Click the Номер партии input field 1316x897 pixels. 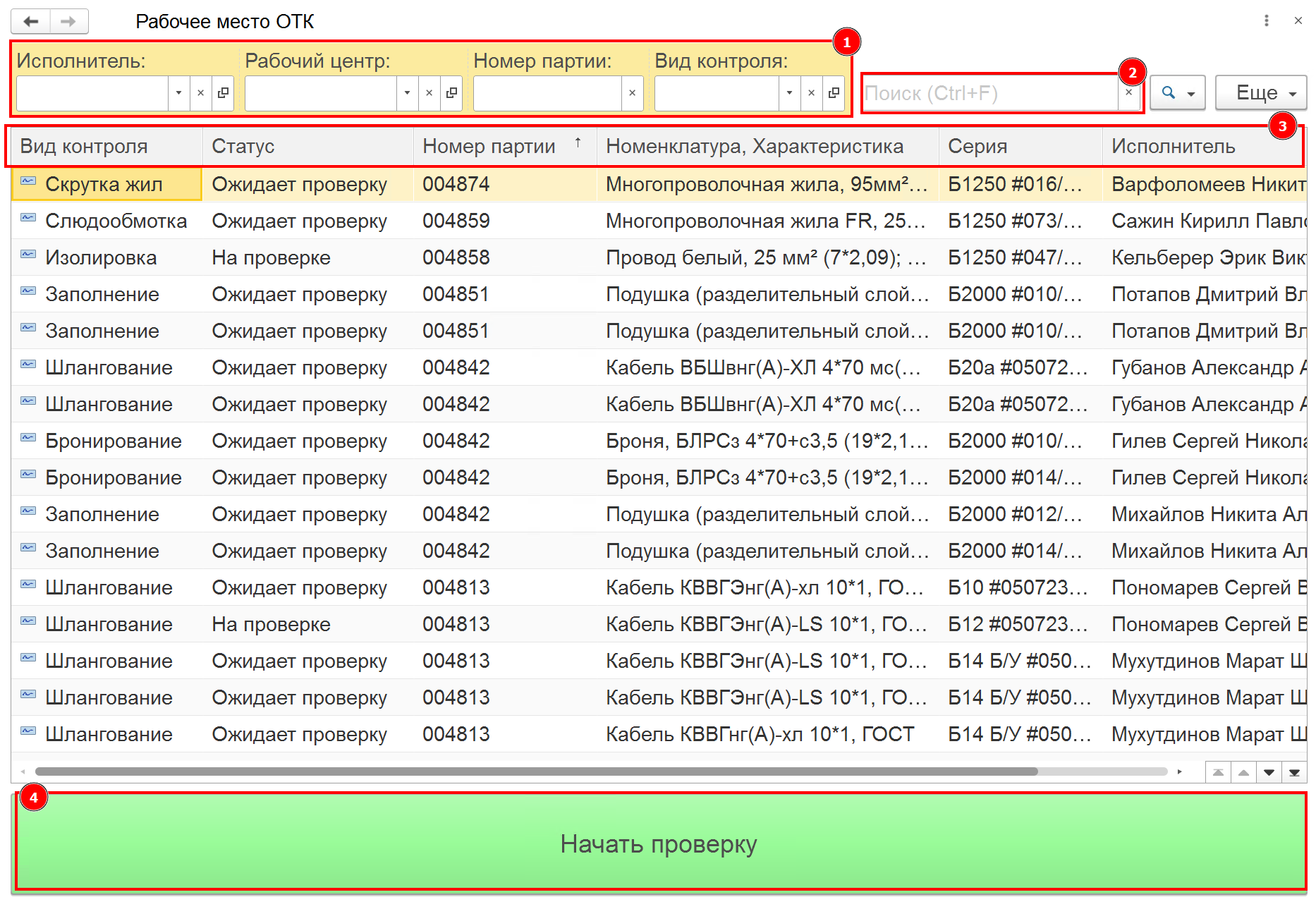547,93
